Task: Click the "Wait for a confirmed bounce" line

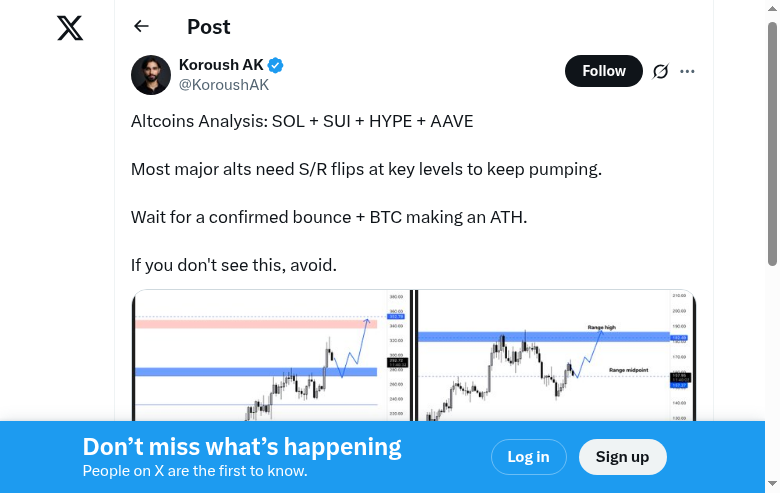Action: [328, 217]
